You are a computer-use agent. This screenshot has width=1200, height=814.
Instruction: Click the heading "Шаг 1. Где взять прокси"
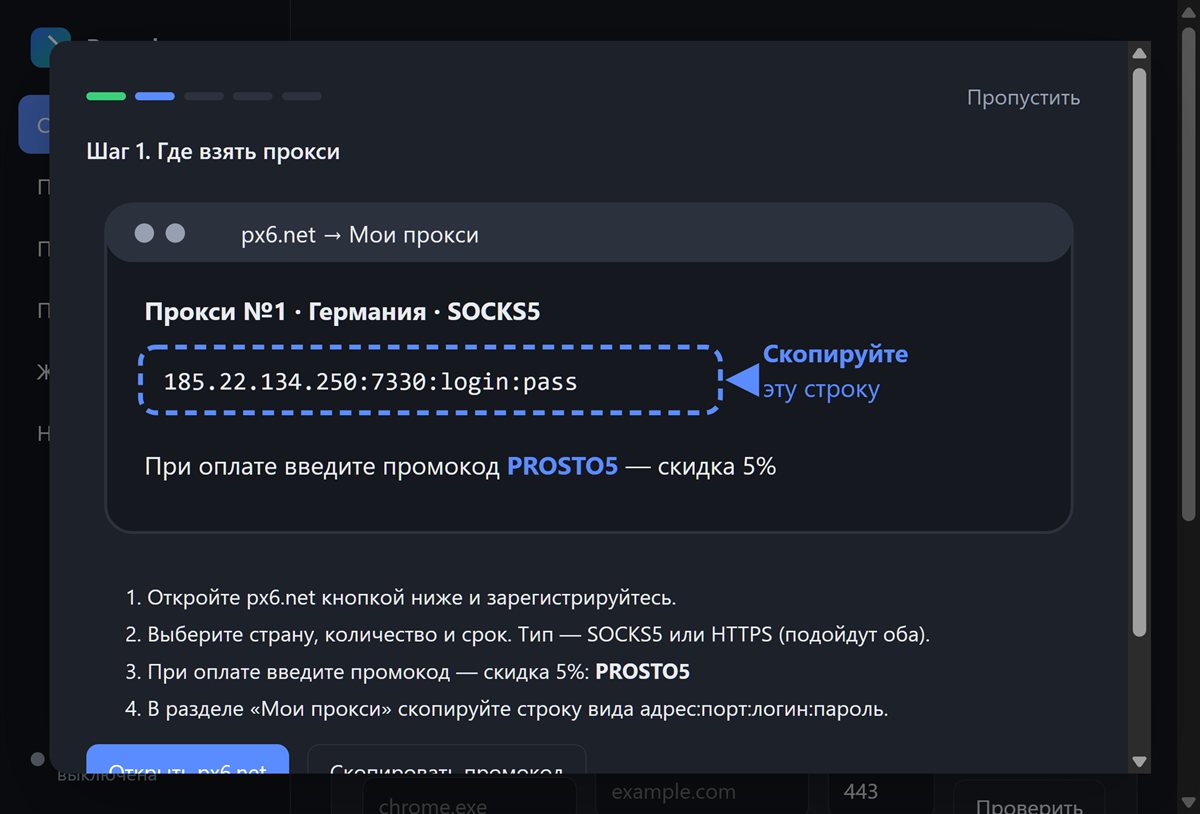[213, 152]
